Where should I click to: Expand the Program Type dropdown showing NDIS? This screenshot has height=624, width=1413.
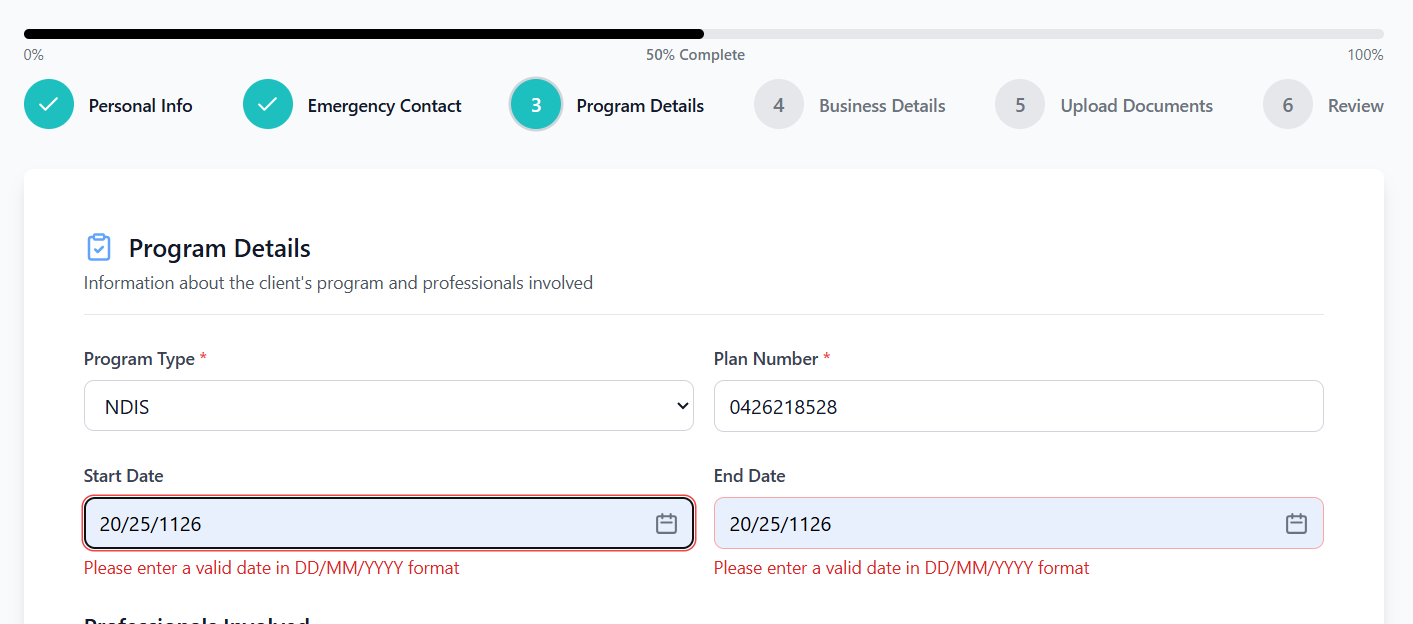[x=388, y=406]
